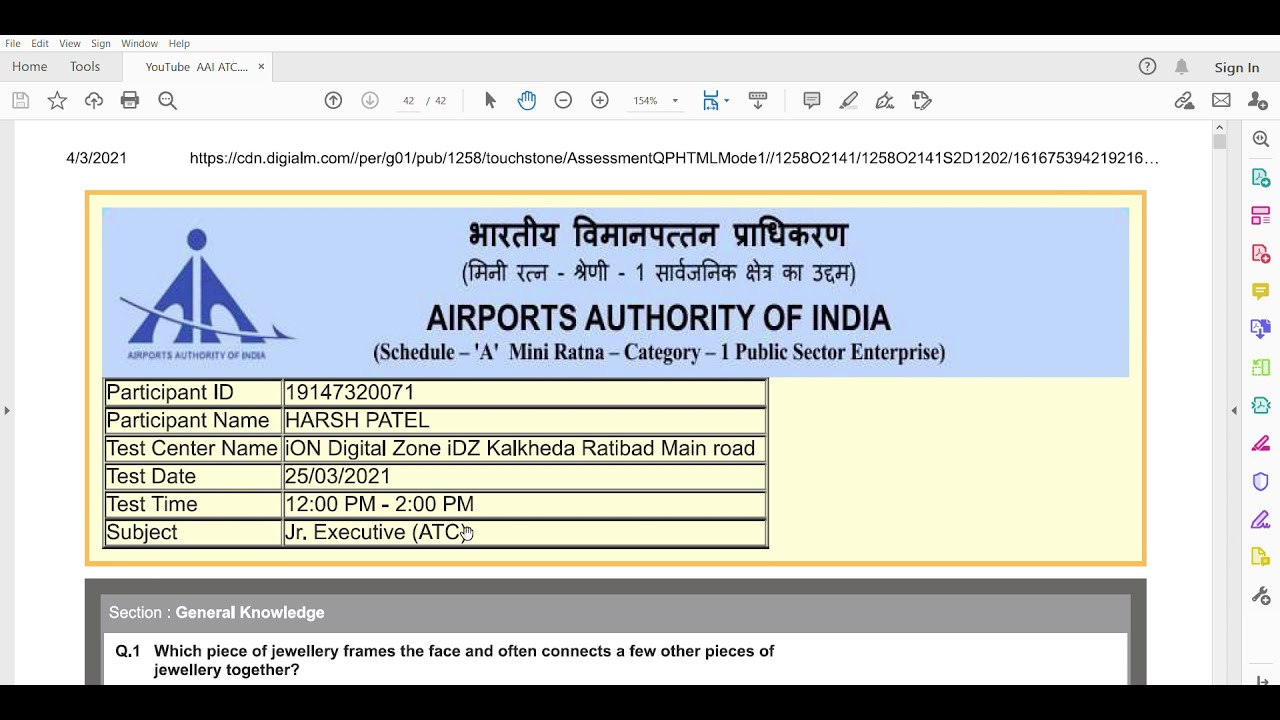This screenshot has width=1280, height=720.
Task: Open the View menu
Action: (70, 44)
